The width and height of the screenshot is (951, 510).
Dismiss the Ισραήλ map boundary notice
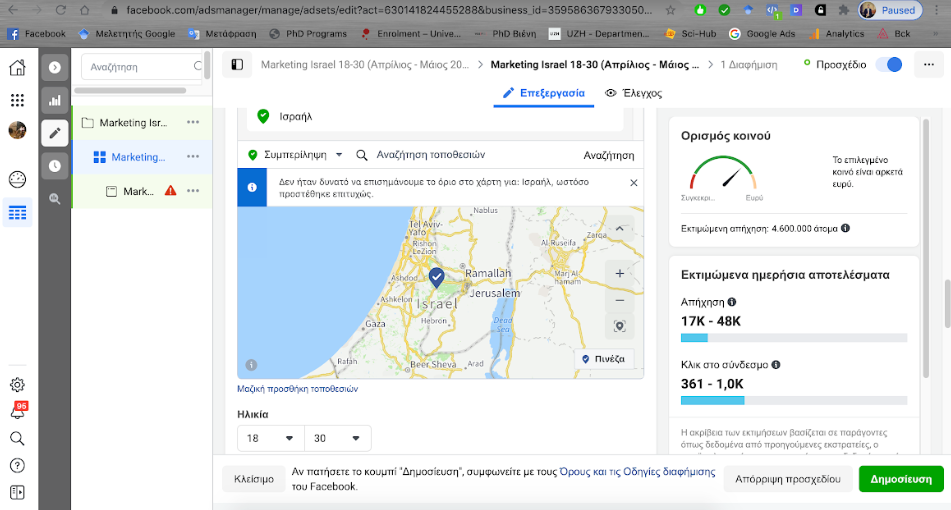click(x=633, y=183)
